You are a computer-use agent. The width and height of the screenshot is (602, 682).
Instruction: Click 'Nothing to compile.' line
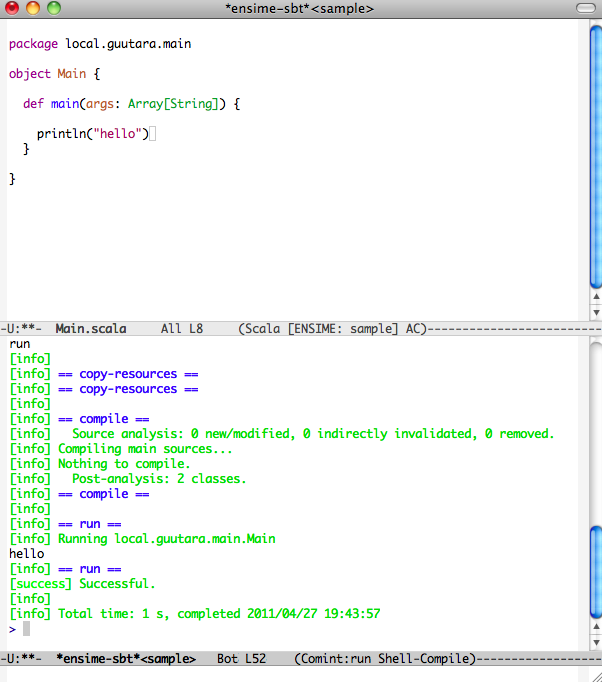coord(100,464)
